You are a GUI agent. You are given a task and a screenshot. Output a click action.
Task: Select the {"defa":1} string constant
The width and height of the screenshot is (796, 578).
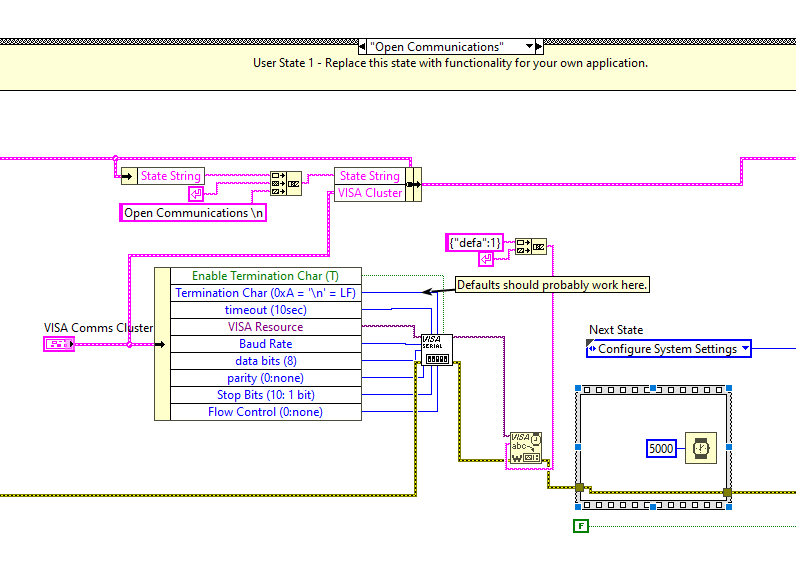(475, 243)
